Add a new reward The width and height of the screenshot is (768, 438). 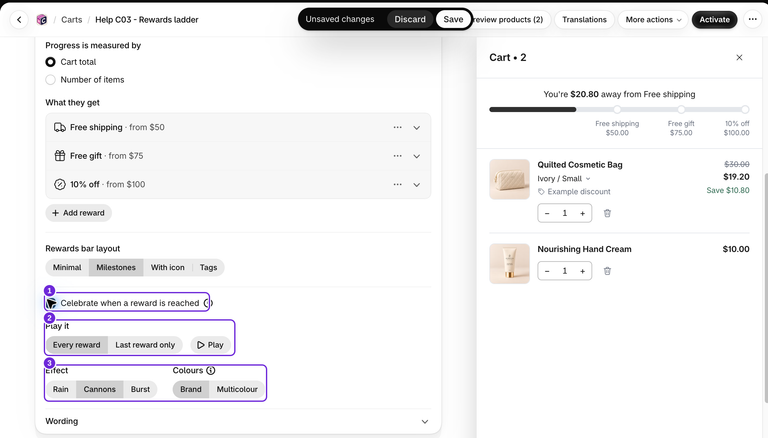pos(78,213)
